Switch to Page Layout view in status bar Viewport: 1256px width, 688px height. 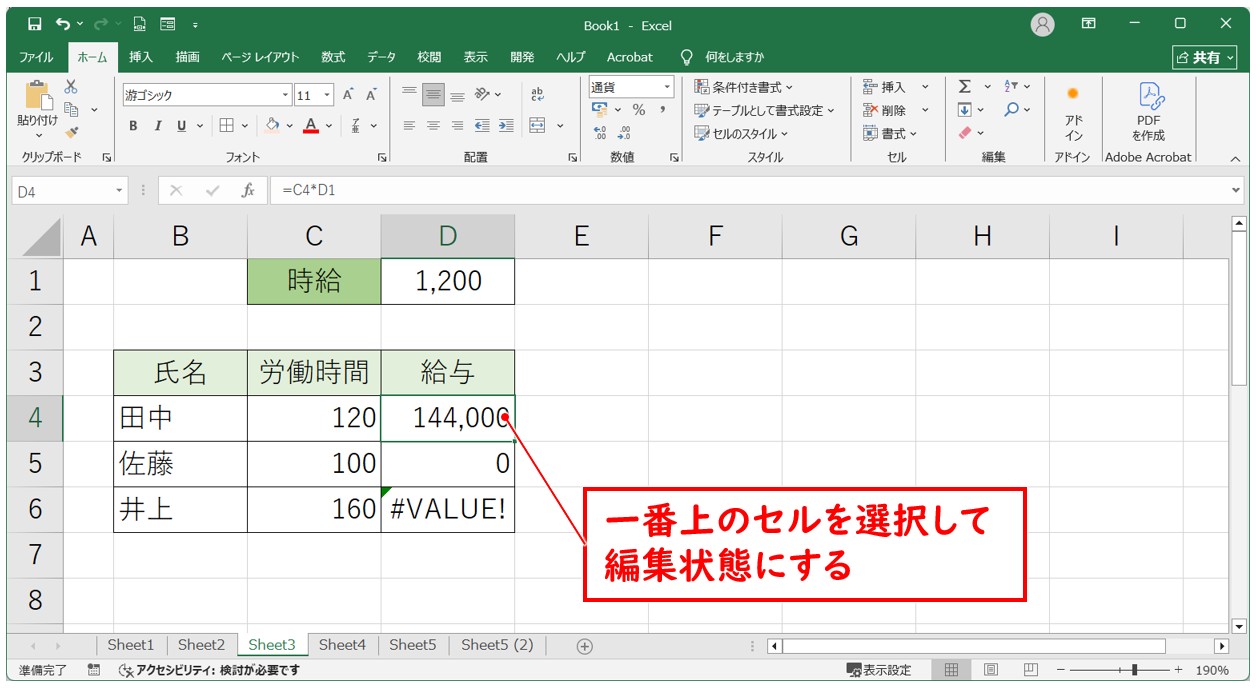(x=990, y=670)
